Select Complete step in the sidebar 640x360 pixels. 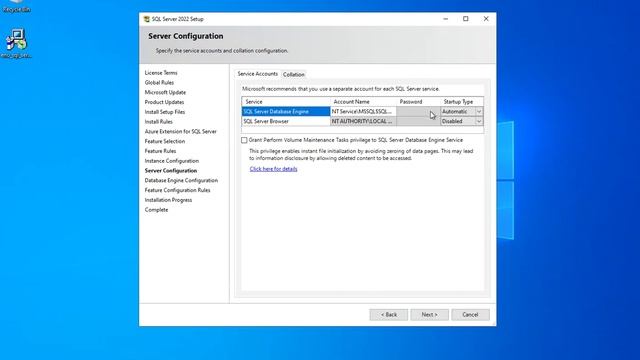156,210
